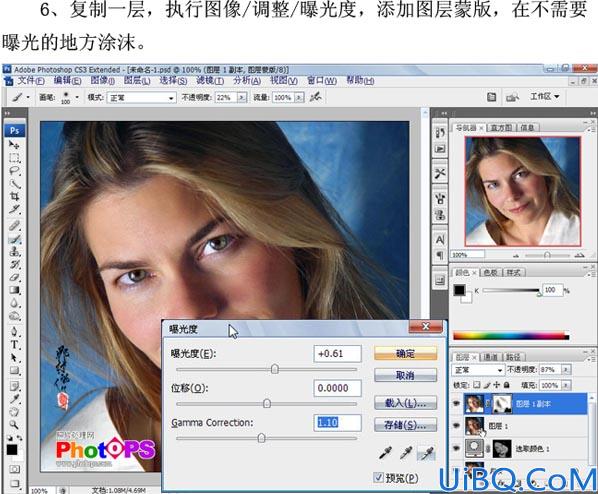The image size is (598, 494).
Task: Open the Layers panel options menu
Action: 590,358
